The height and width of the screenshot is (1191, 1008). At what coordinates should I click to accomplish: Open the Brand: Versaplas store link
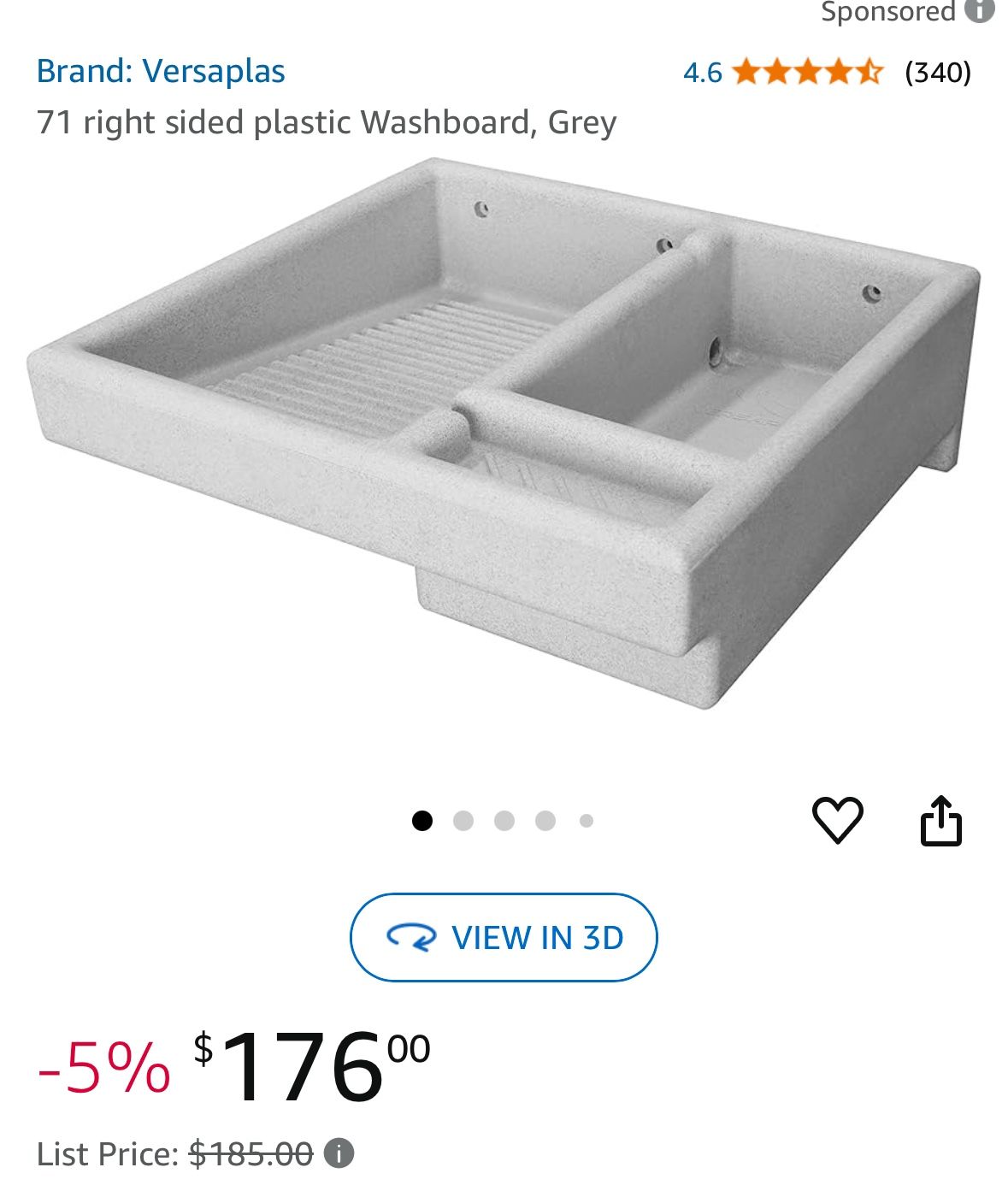coord(161,71)
